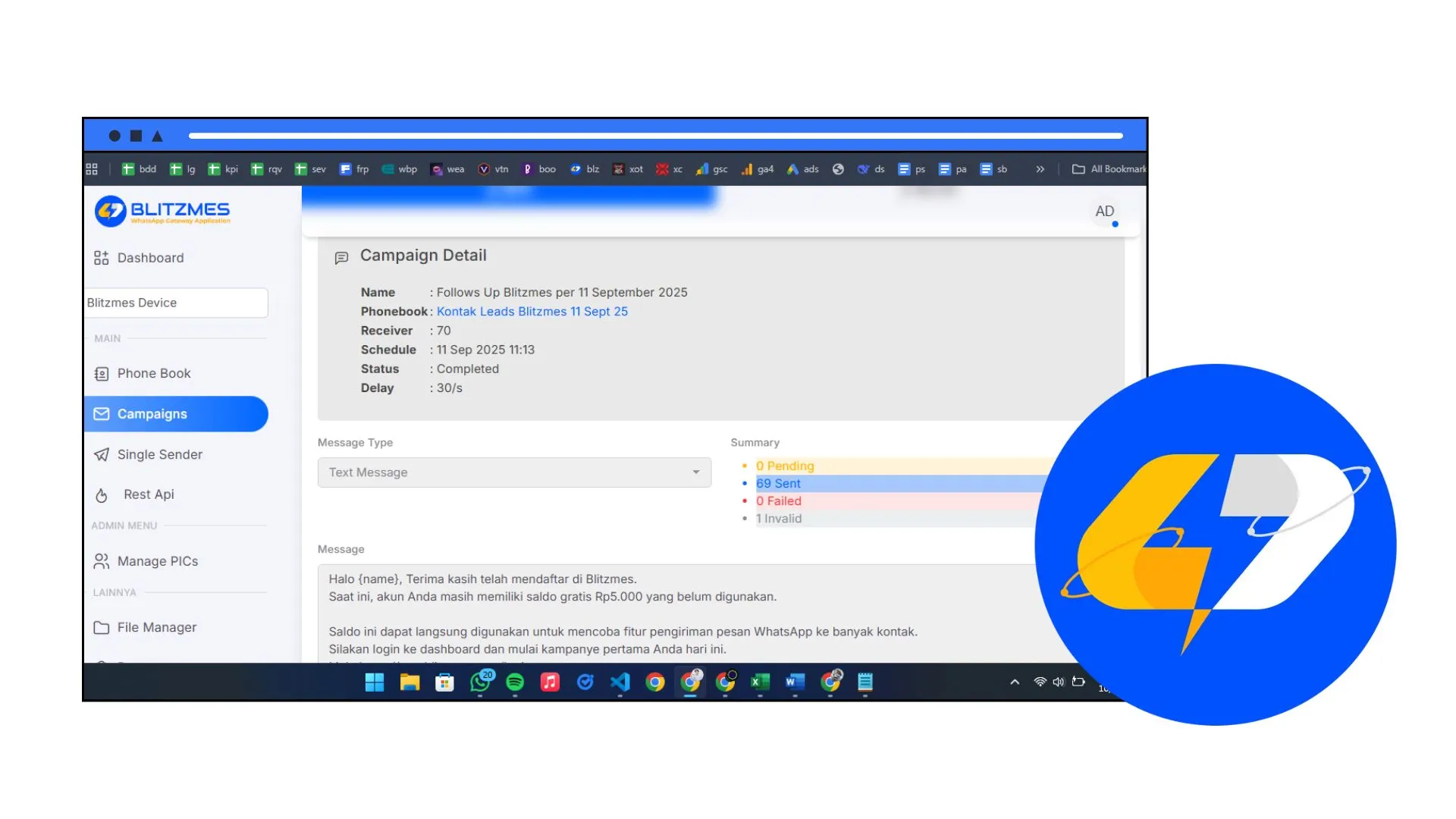Open the Dashboard sidebar item
The width and height of the screenshot is (1456, 819).
click(149, 258)
